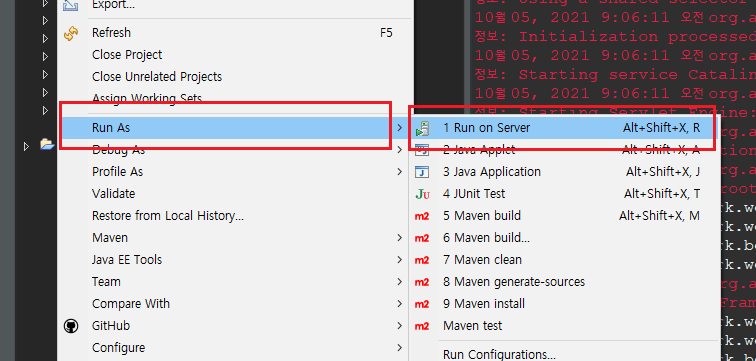Select 7 Maven clean
This screenshot has height=361, width=756.
pyautogui.click(x=563, y=260)
